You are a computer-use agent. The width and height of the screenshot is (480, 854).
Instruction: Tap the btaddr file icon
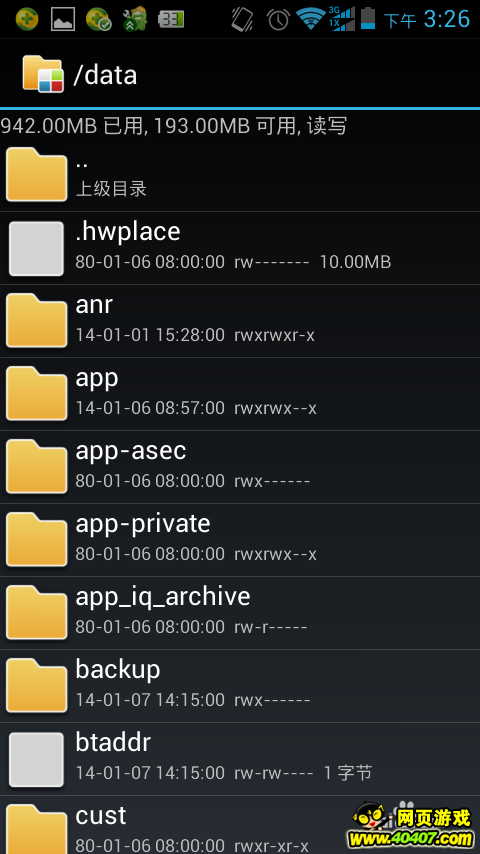(37, 759)
